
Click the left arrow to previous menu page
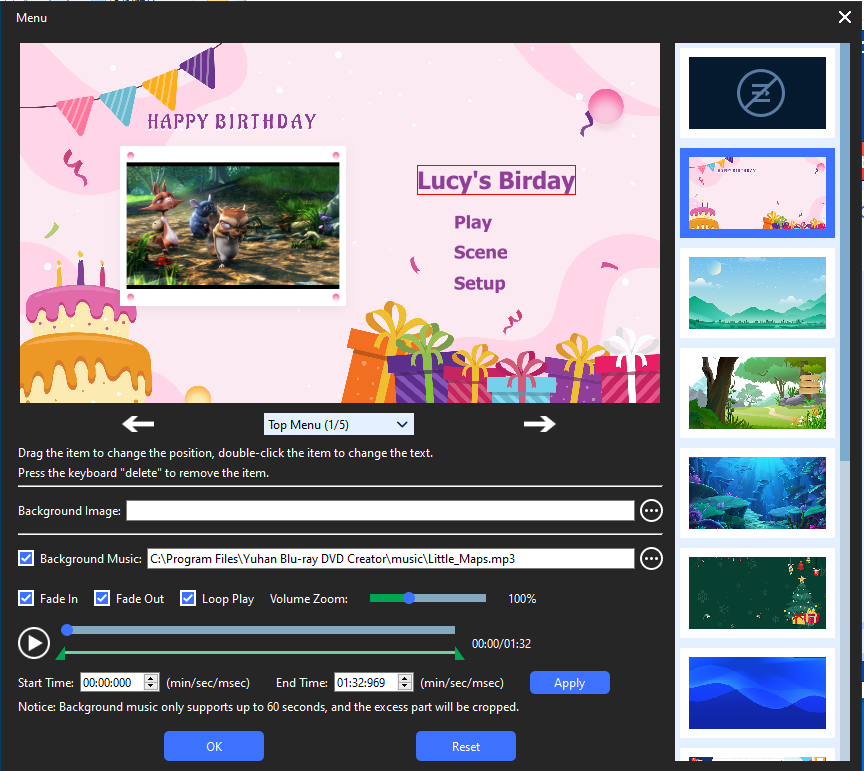click(x=138, y=424)
